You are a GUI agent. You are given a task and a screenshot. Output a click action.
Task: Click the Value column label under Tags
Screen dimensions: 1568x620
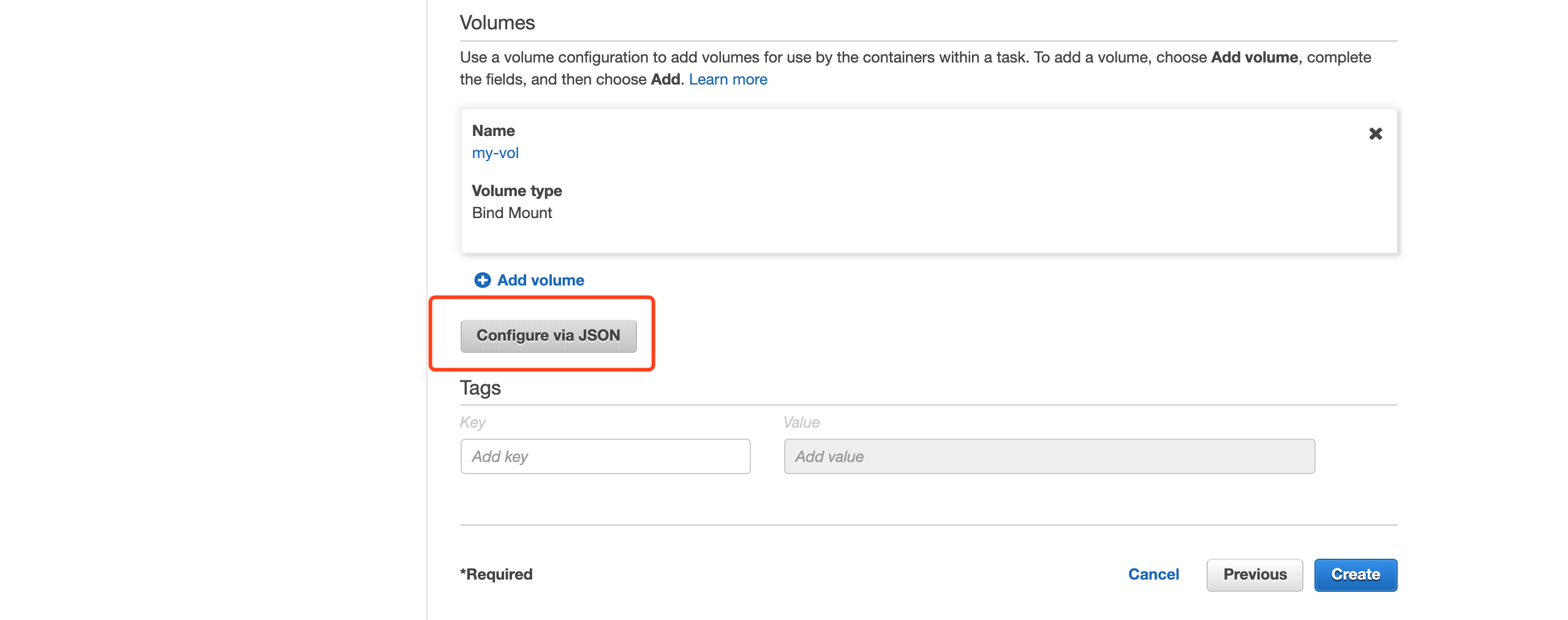(801, 423)
